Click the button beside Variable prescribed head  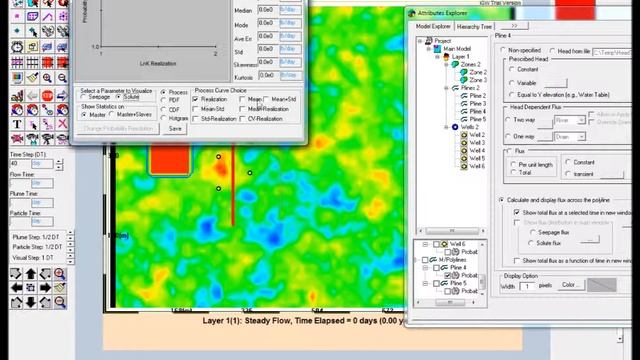tap(556, 83)
